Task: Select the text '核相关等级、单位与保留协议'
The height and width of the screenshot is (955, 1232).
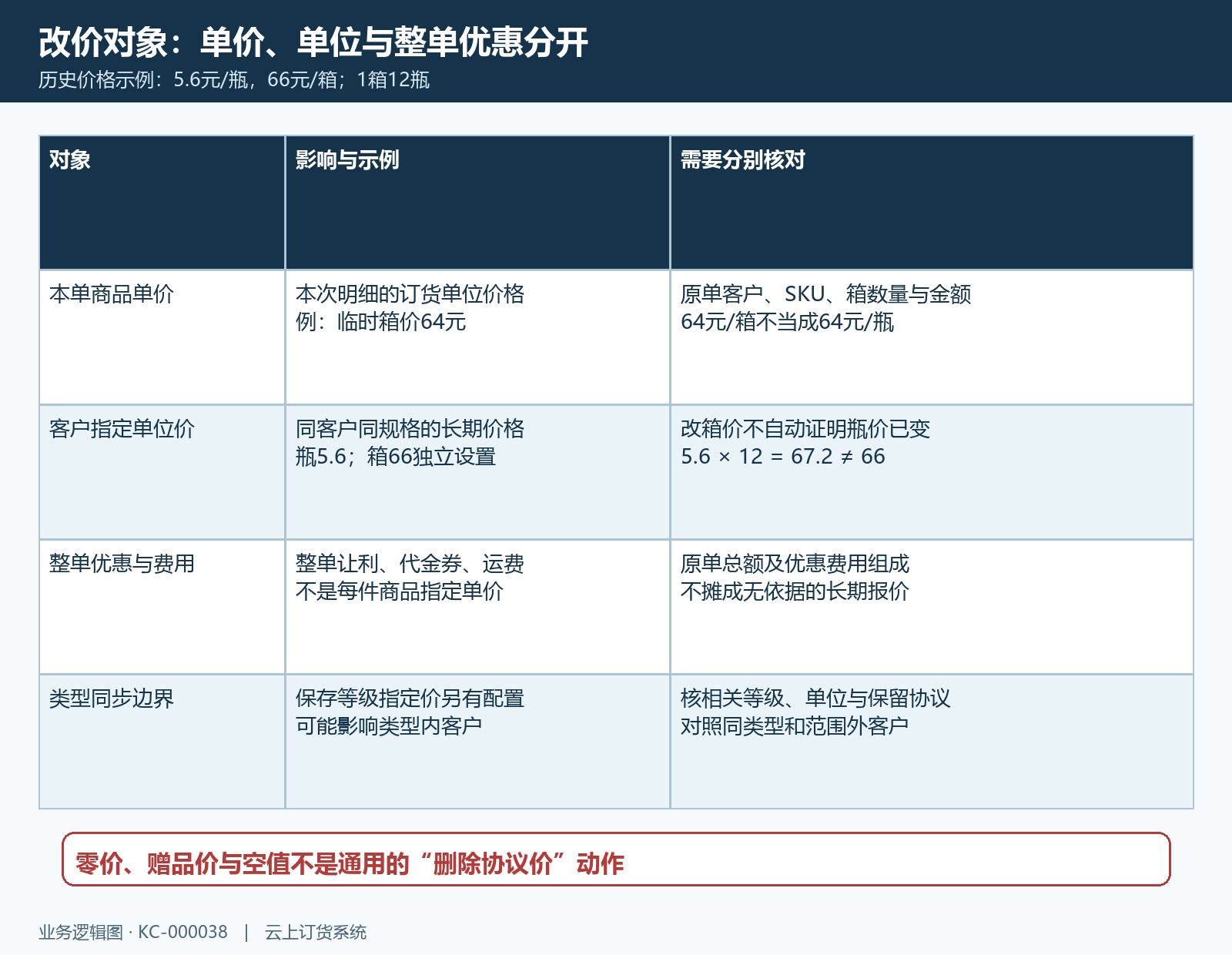Action: (815, 699)
